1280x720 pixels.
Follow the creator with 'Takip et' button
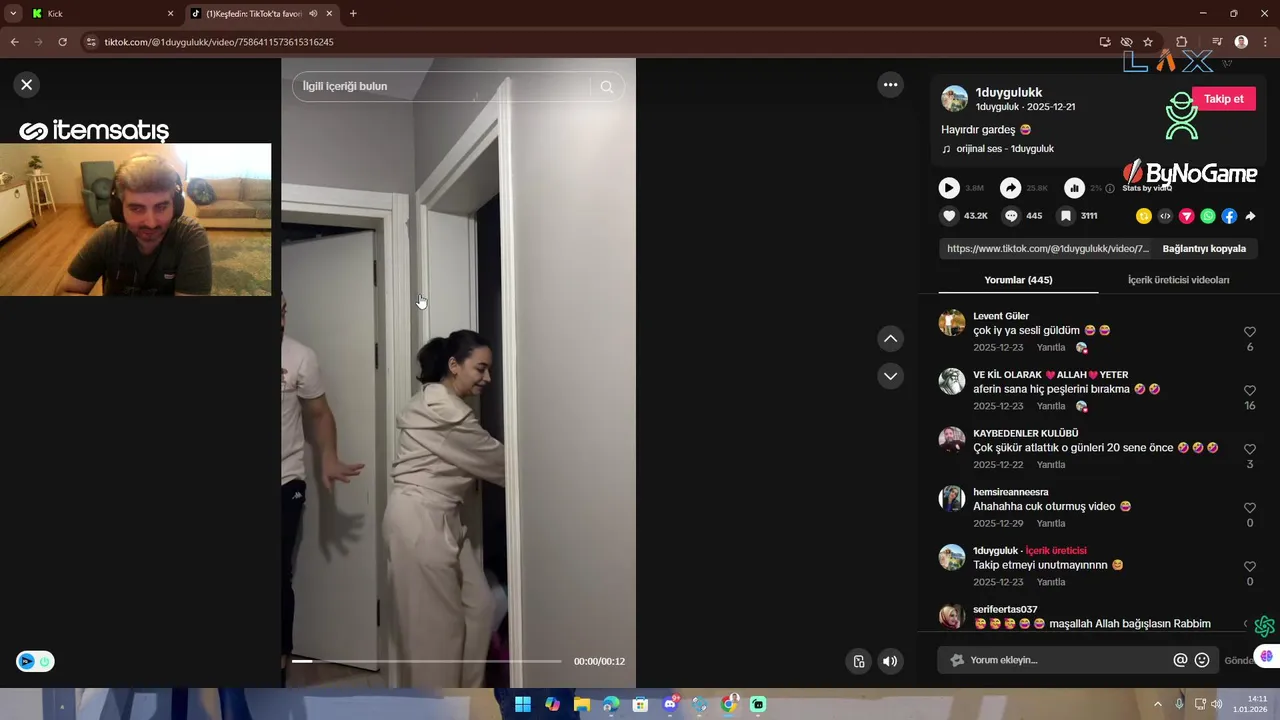[x=1223, y=99]
